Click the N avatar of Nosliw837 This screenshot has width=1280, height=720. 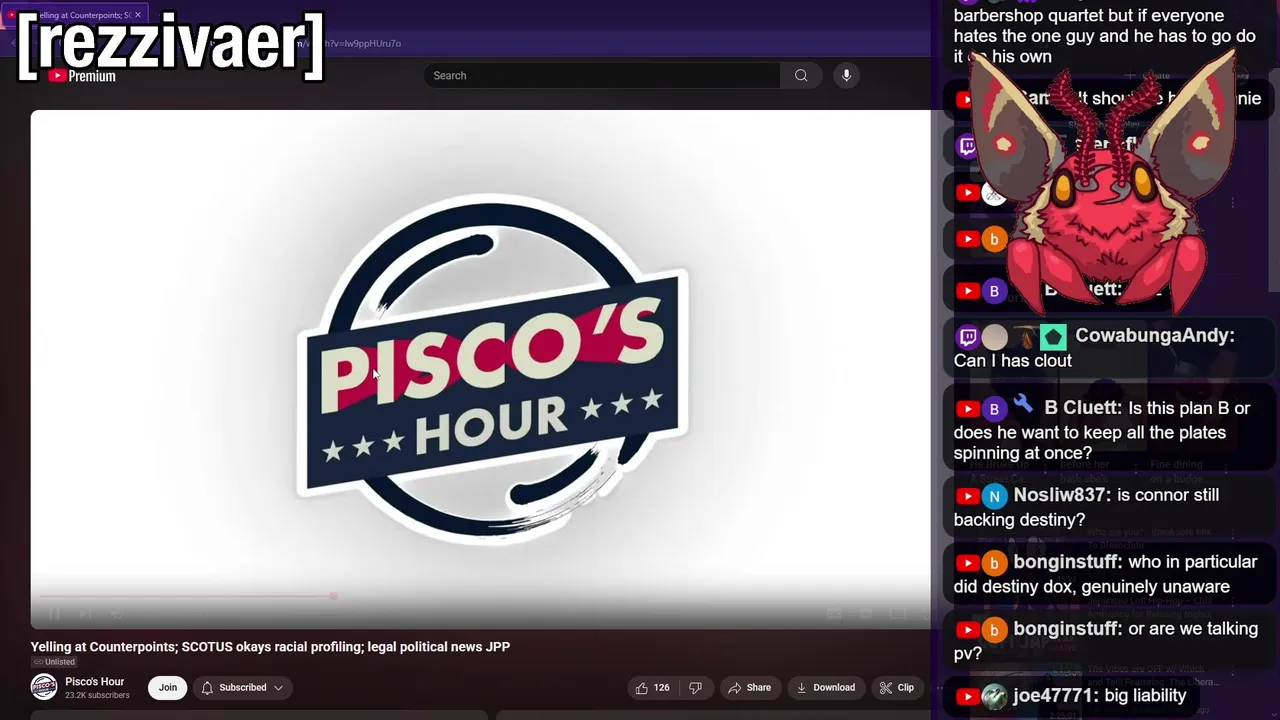pos(994,496)
